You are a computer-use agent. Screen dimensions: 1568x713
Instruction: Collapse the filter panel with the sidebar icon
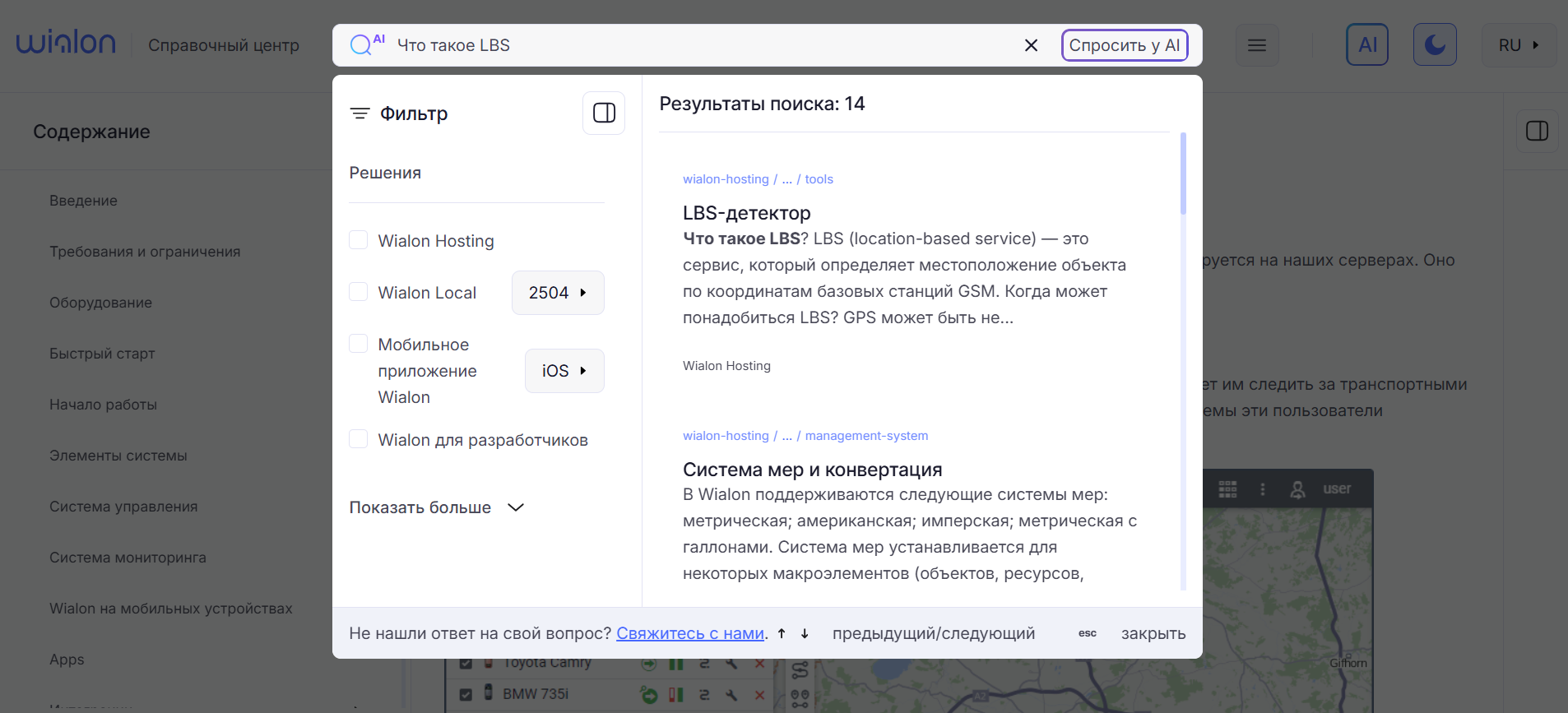(x=604, y=113)
